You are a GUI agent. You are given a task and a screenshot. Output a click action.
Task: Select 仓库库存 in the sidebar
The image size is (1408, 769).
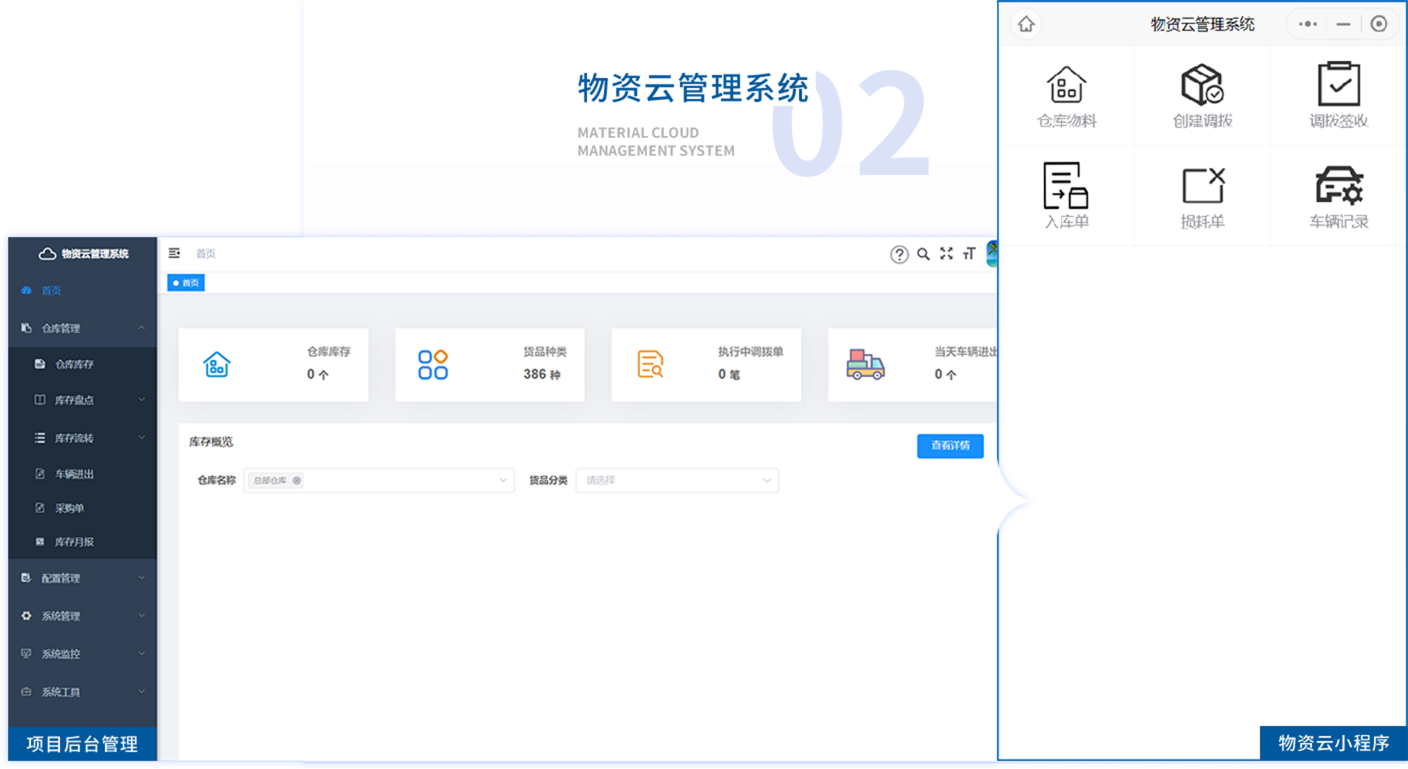click(x=74, y=364)
